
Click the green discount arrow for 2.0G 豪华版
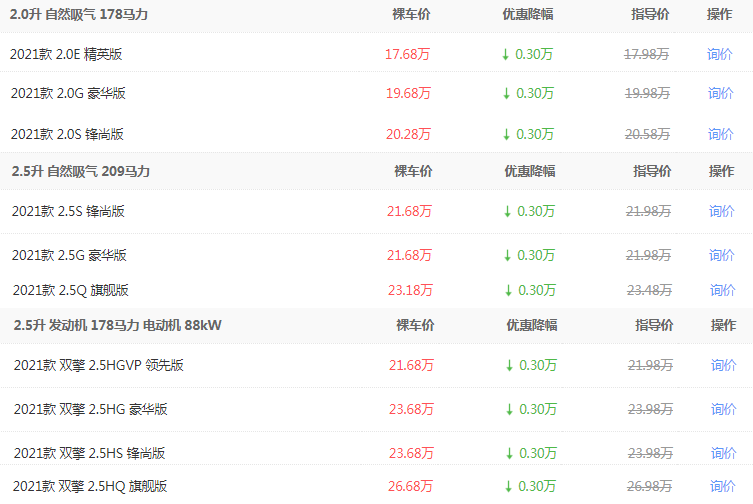506,93
